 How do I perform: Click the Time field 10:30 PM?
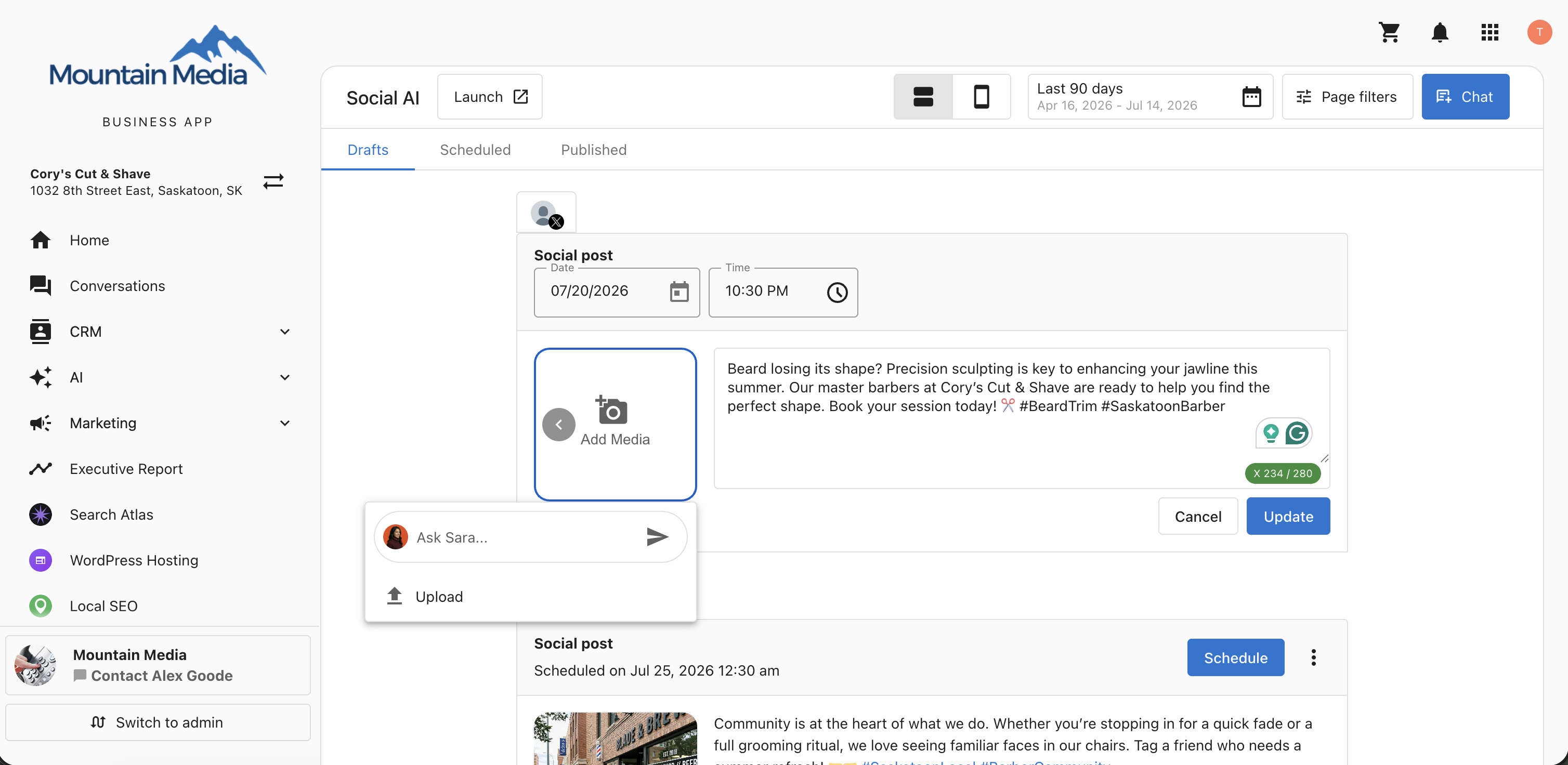point(783,292)
